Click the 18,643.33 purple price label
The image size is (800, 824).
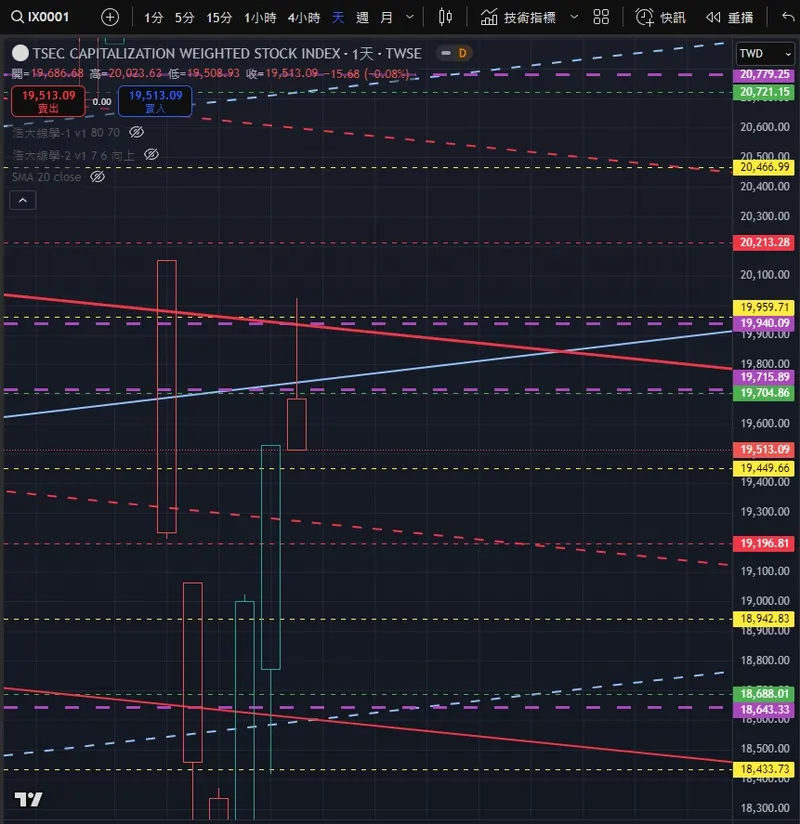[764, 710]
